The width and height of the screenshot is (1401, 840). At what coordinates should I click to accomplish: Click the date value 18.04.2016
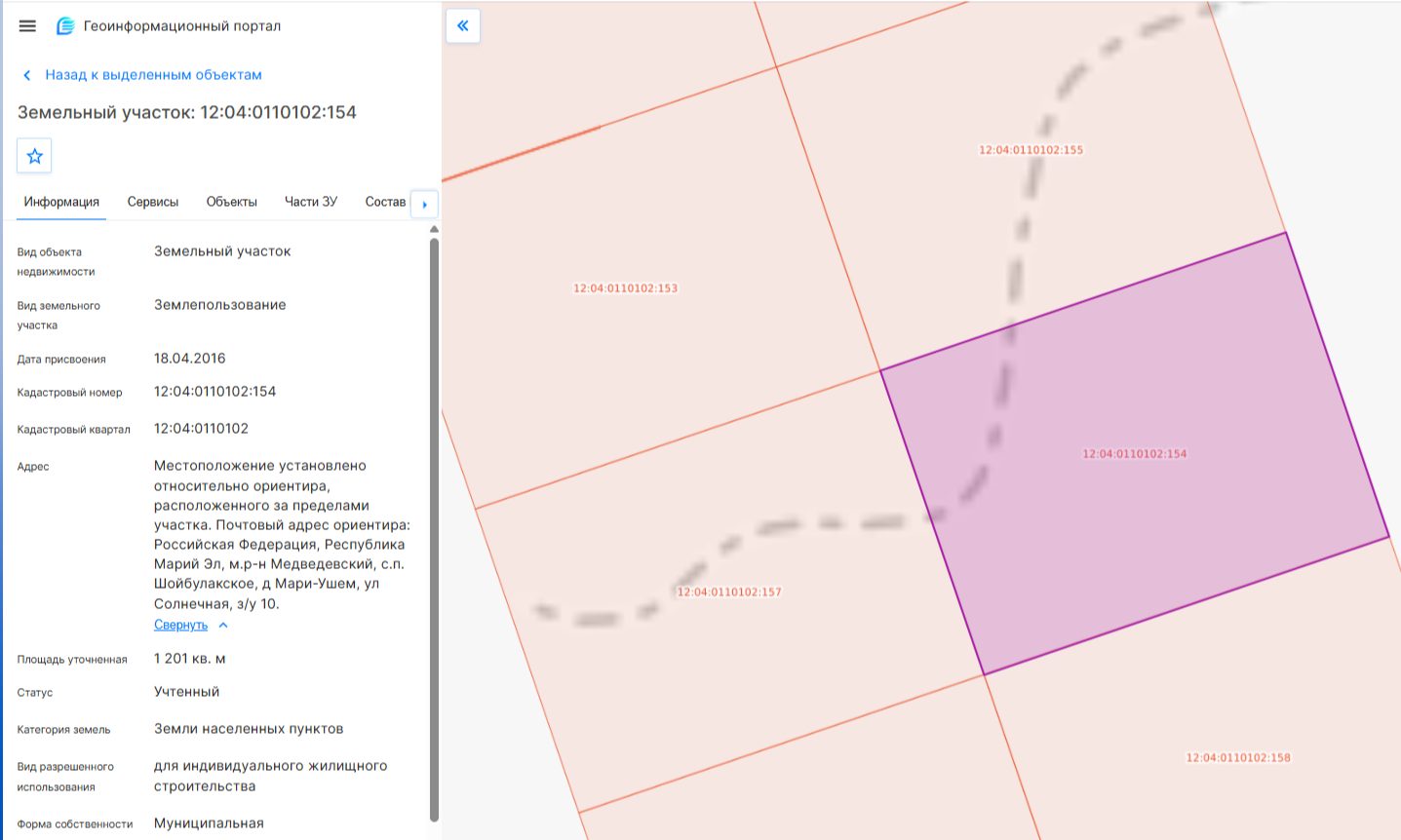click(x=190, y=359)
